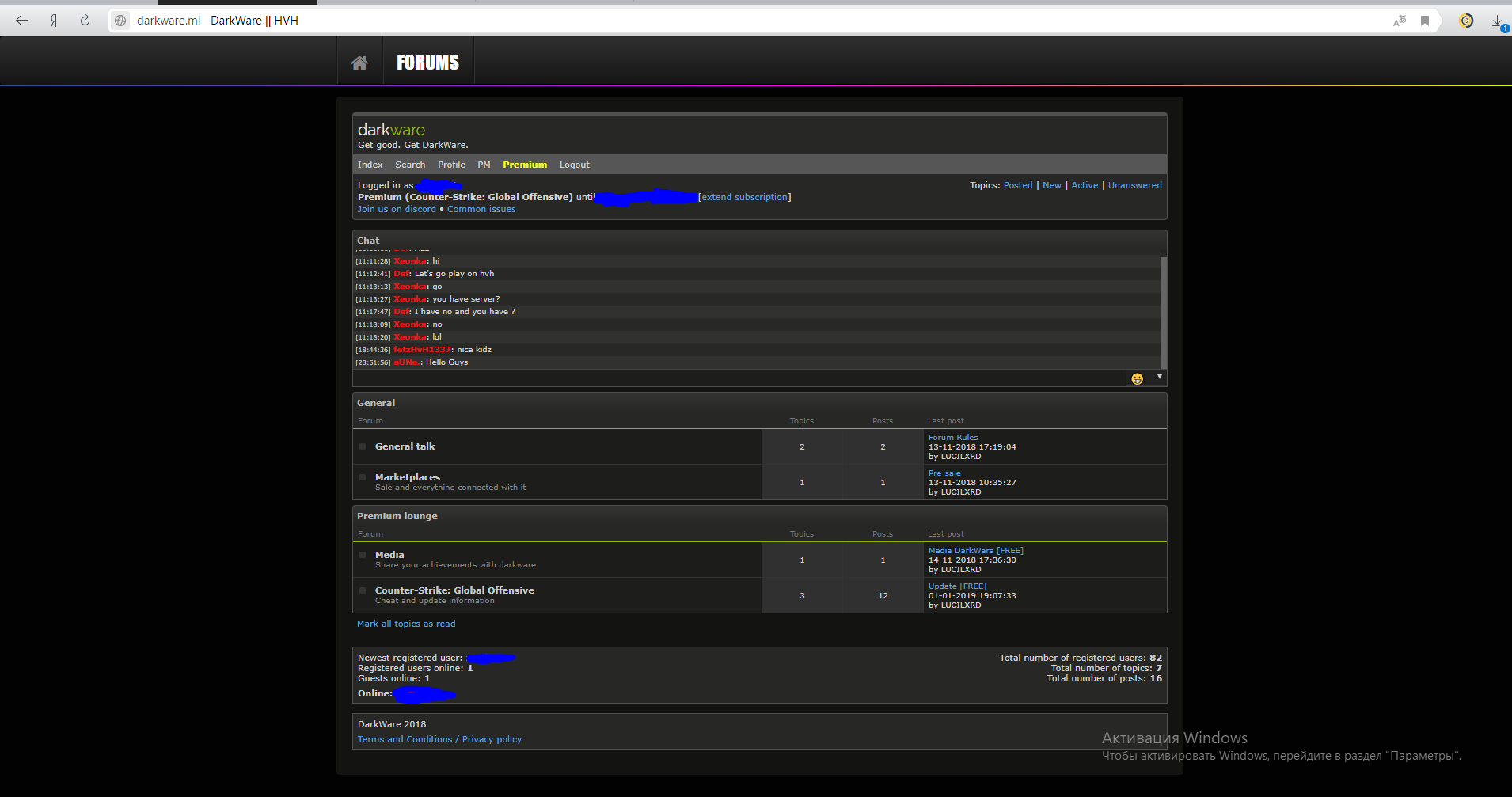Open PM from the forum menu

point(484,165)
